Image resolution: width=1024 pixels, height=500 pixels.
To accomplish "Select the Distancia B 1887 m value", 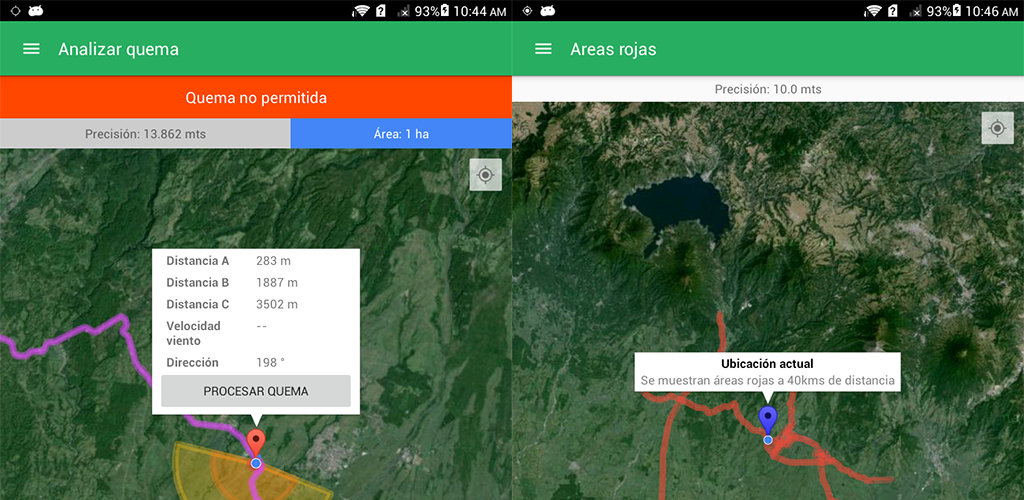I will tap(277, 283).
